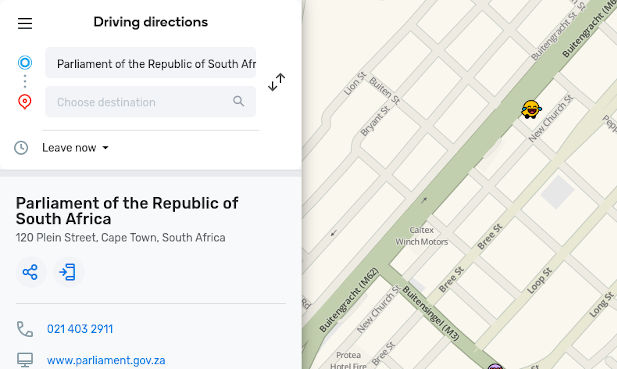
Task: Click the clock icon beside Leave now
Action: [x=21, y=148]
